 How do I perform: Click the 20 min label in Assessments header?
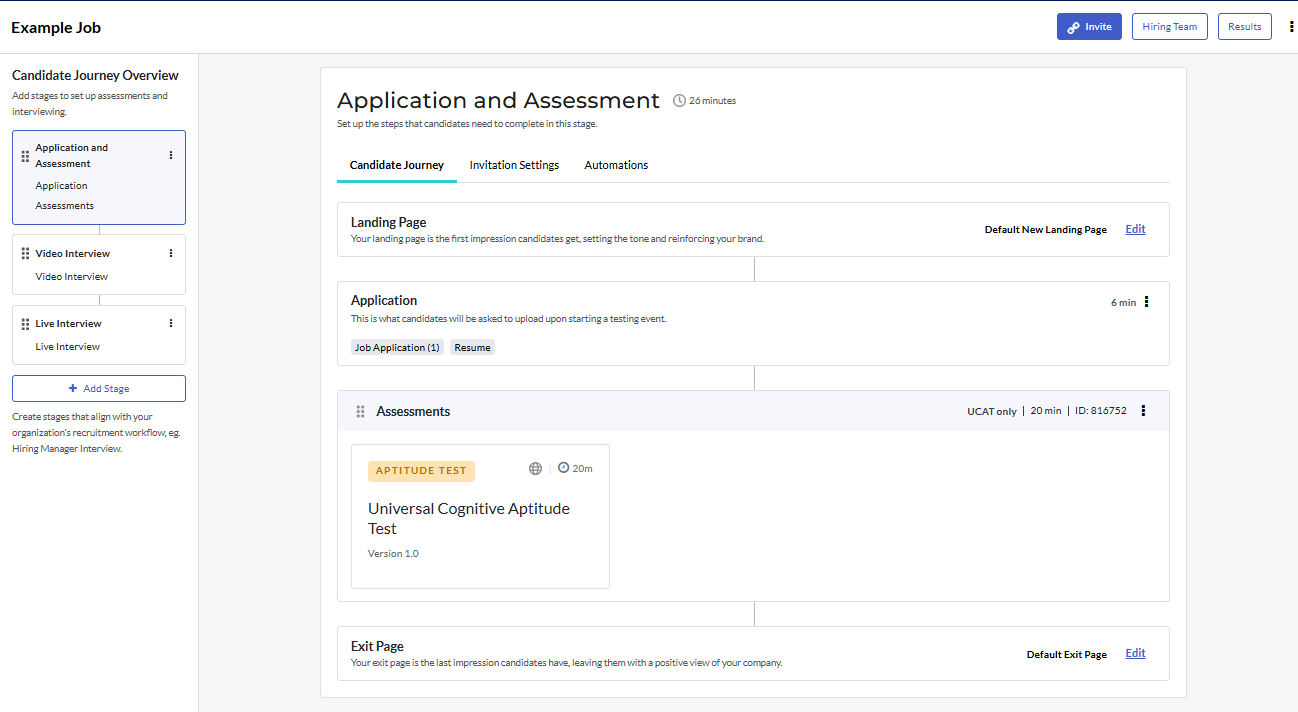coord(1046,411)
